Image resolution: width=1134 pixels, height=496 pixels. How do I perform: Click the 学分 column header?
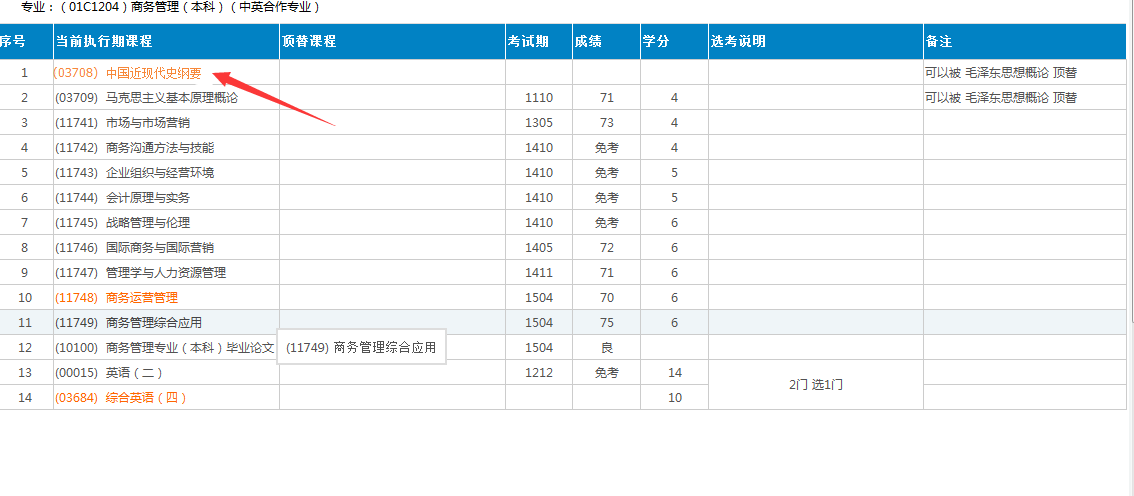[656, 42]
